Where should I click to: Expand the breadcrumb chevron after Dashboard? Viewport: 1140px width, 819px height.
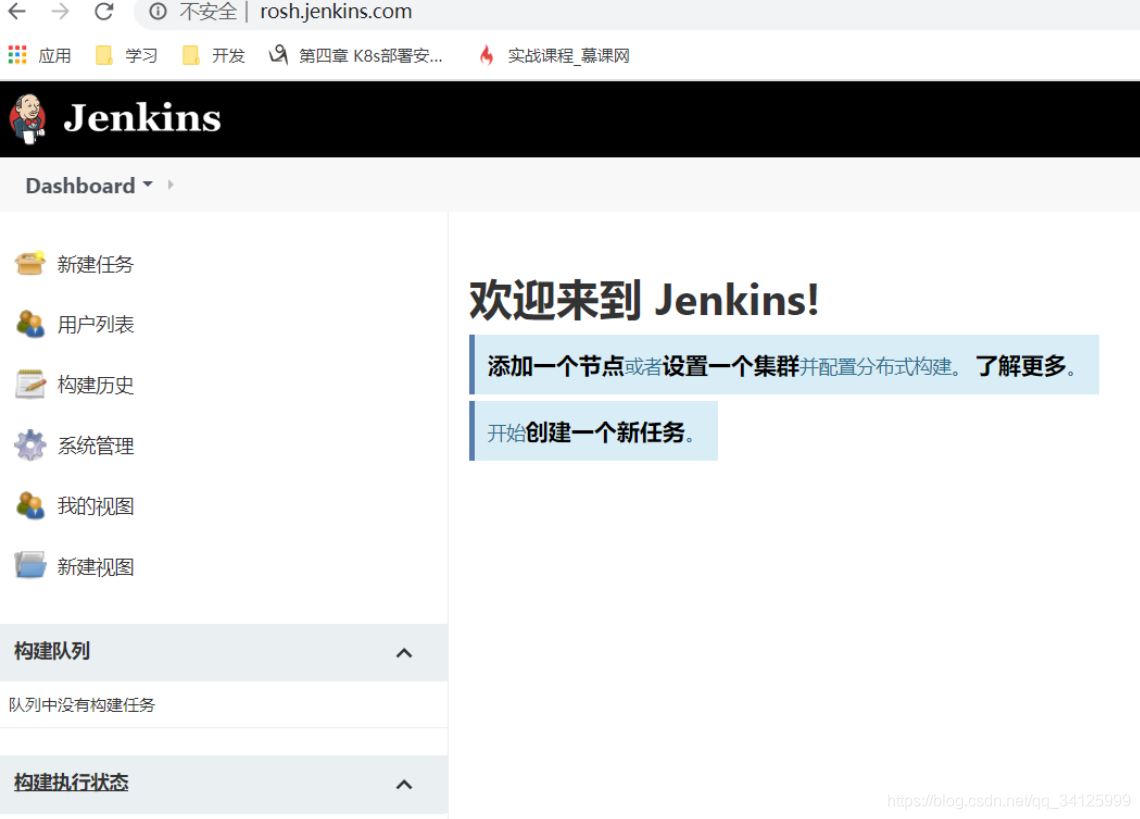tap(170, 185)
